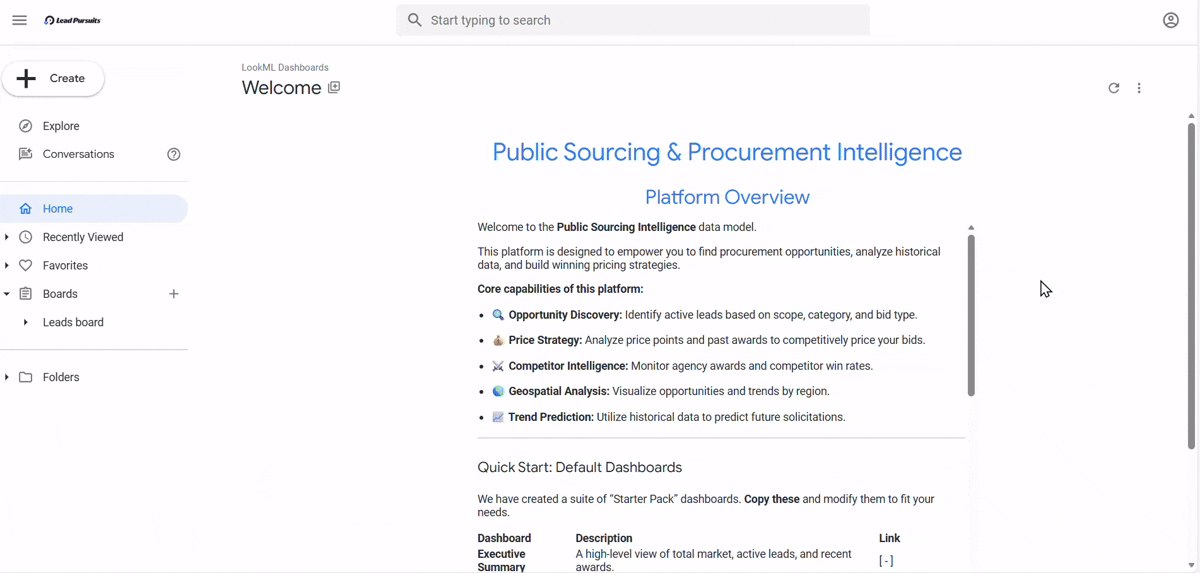Click the Create button
The height and width of the screenshot is (573, 1200).
[53, 78]
